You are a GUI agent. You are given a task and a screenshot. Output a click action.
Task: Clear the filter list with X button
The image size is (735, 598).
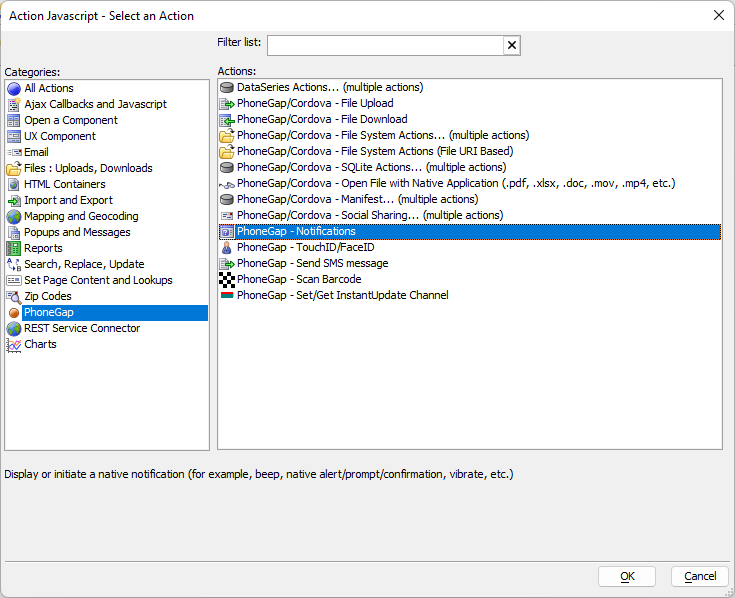click(x=512, y=45)
